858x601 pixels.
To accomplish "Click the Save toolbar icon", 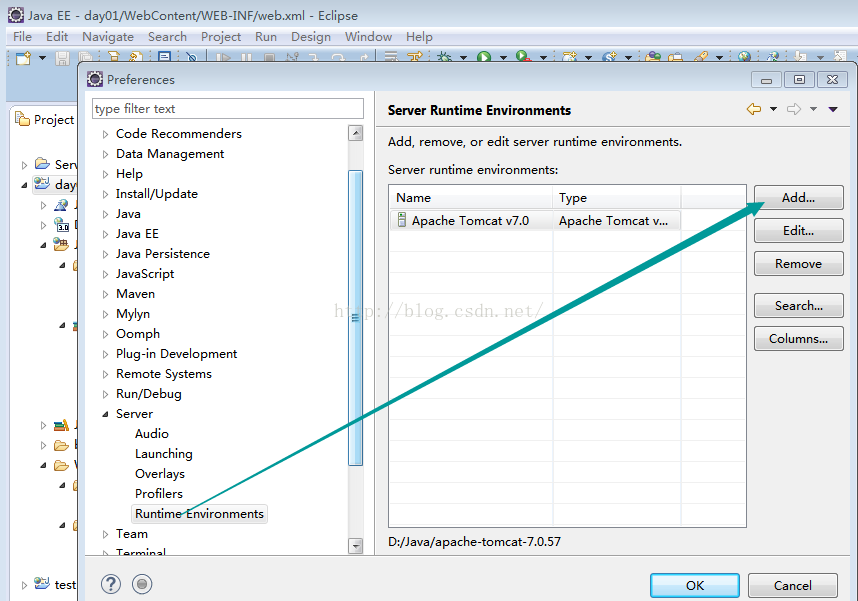I will click(62, 57).
